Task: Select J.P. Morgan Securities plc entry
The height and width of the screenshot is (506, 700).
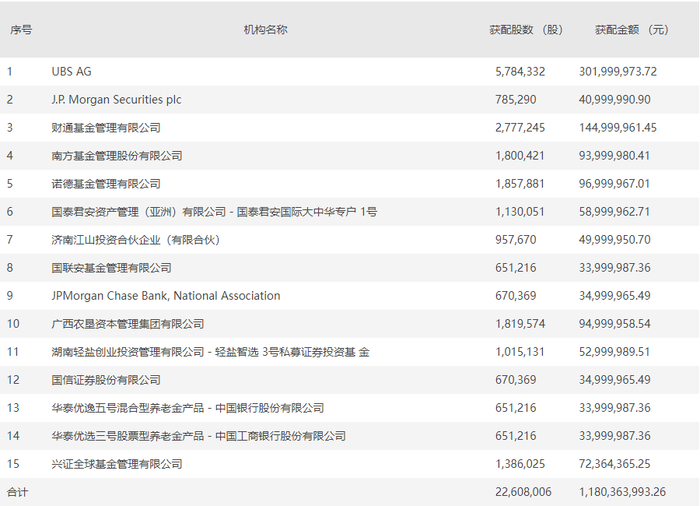Action: coord(116,100)
